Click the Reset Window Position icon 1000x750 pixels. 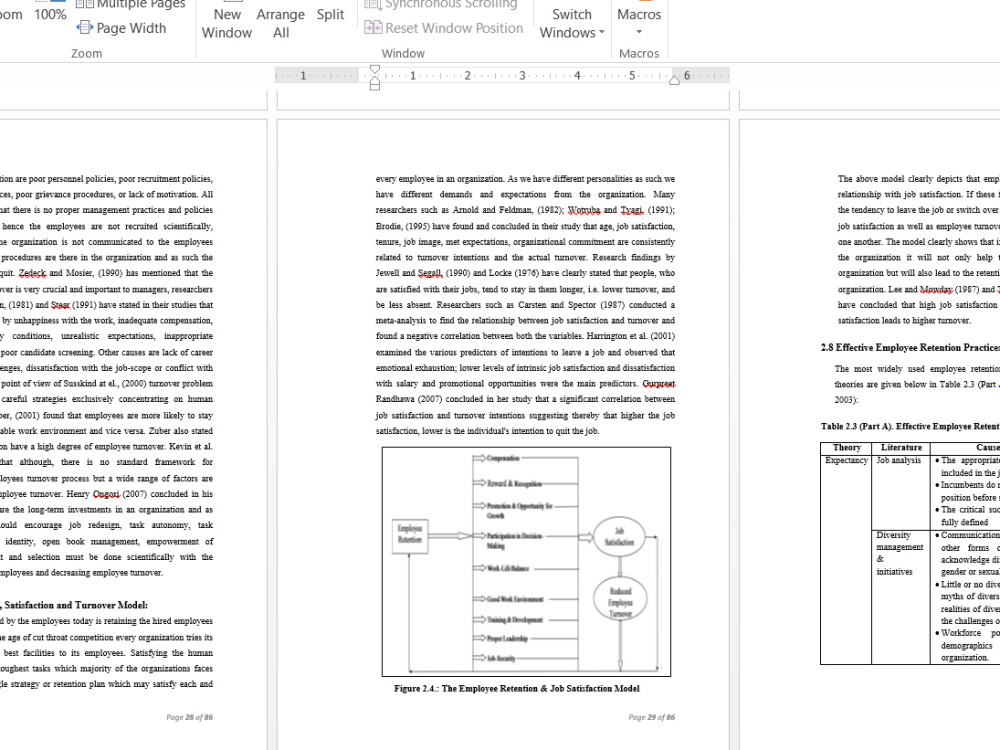pyautogui.click(x=372, y=27)
